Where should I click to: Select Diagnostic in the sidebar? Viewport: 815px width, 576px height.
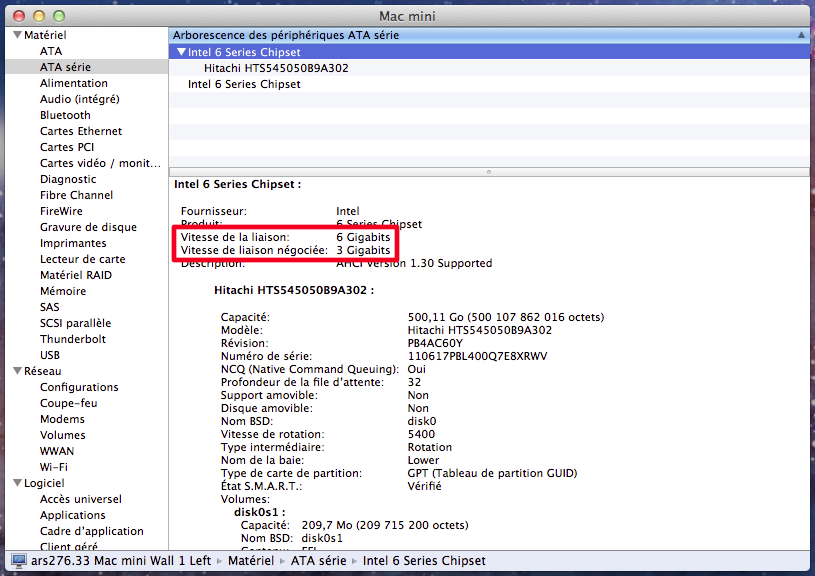(68, 179)
